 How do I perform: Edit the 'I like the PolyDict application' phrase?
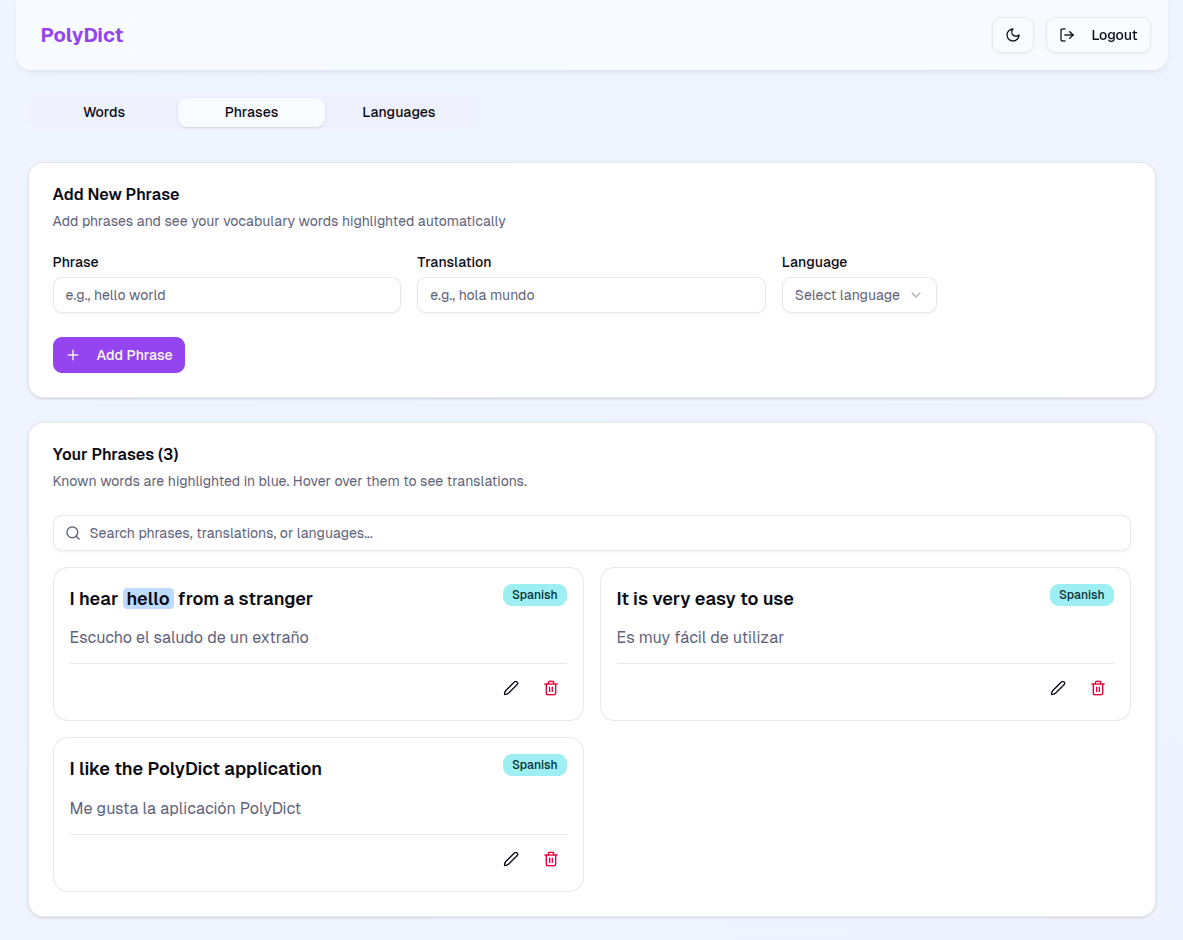[511, 859]
